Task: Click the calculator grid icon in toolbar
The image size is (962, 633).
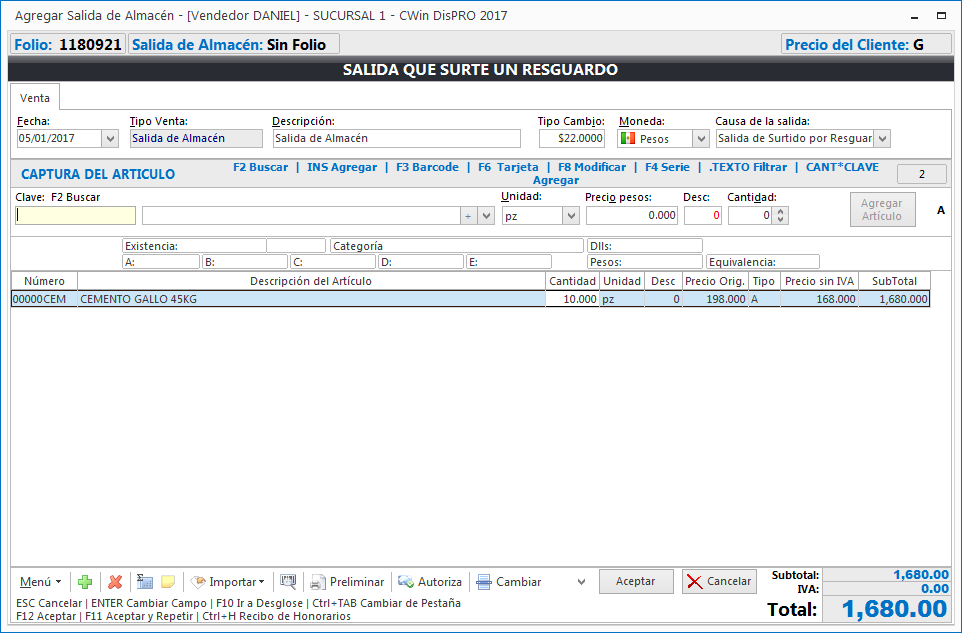Action: [x=145, y=582]
